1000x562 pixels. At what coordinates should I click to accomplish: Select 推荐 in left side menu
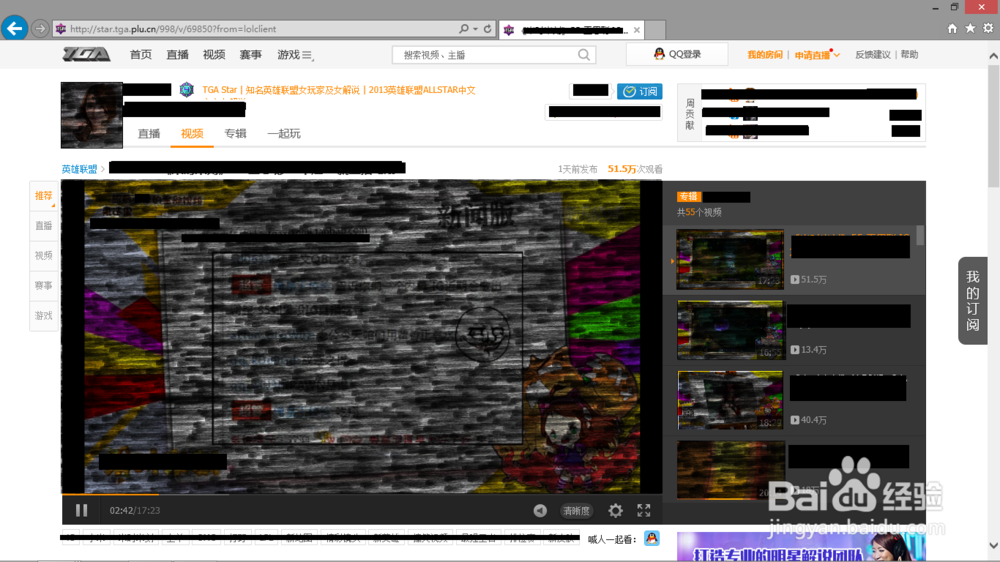point(43,196)
